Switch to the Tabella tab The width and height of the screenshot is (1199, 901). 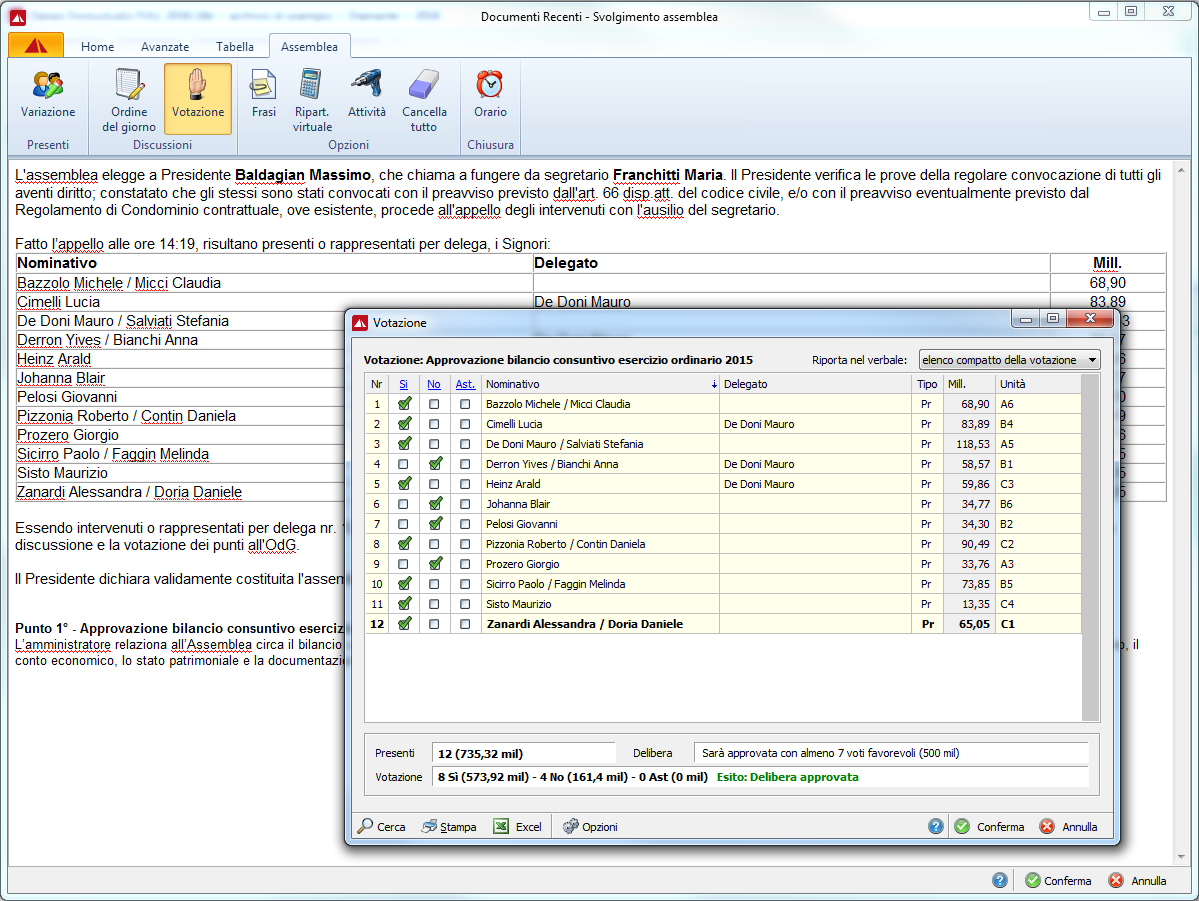click(234, 47)
